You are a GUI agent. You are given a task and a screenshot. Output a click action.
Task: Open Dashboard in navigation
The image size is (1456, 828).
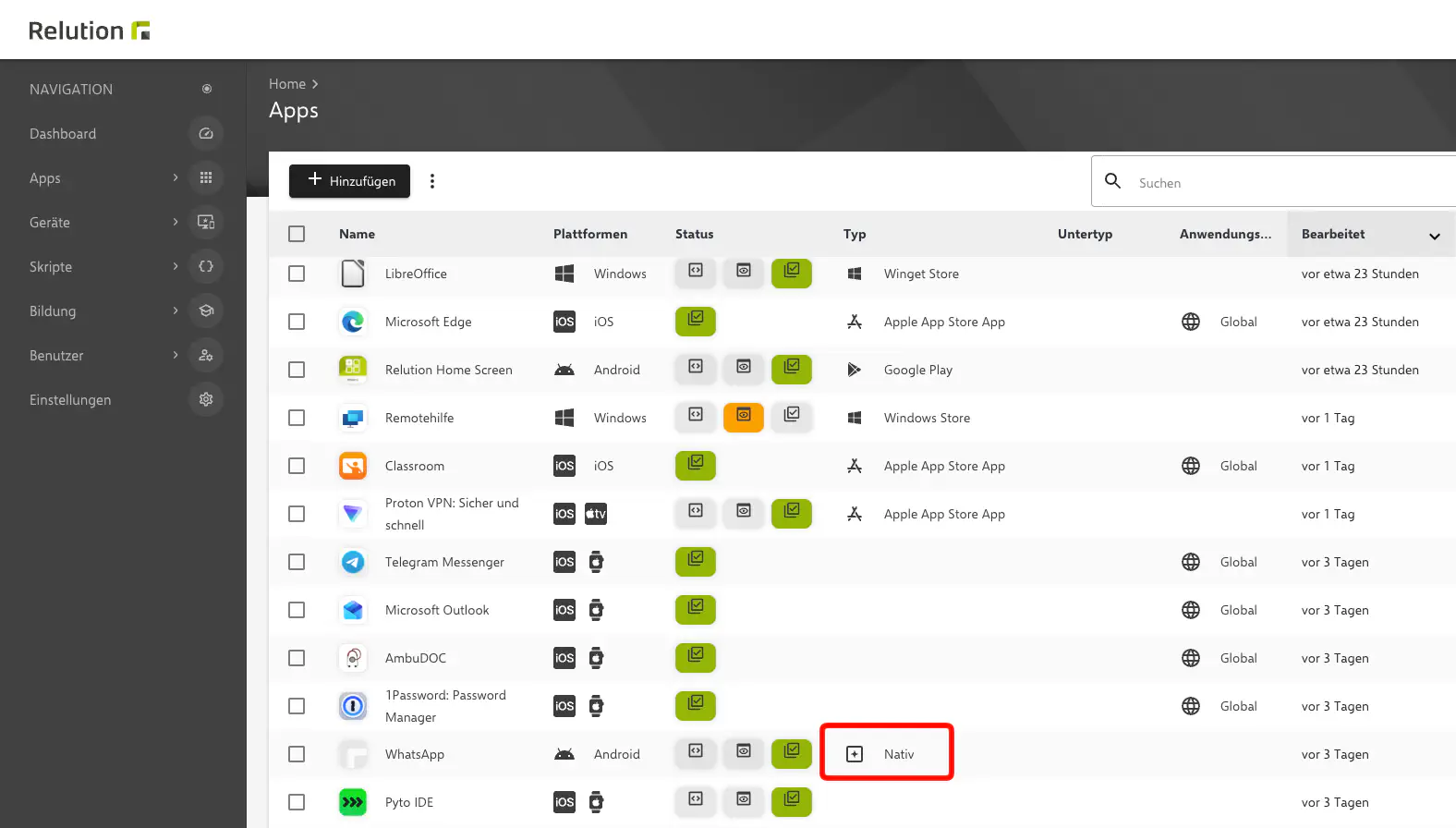(x=63, y=134)
